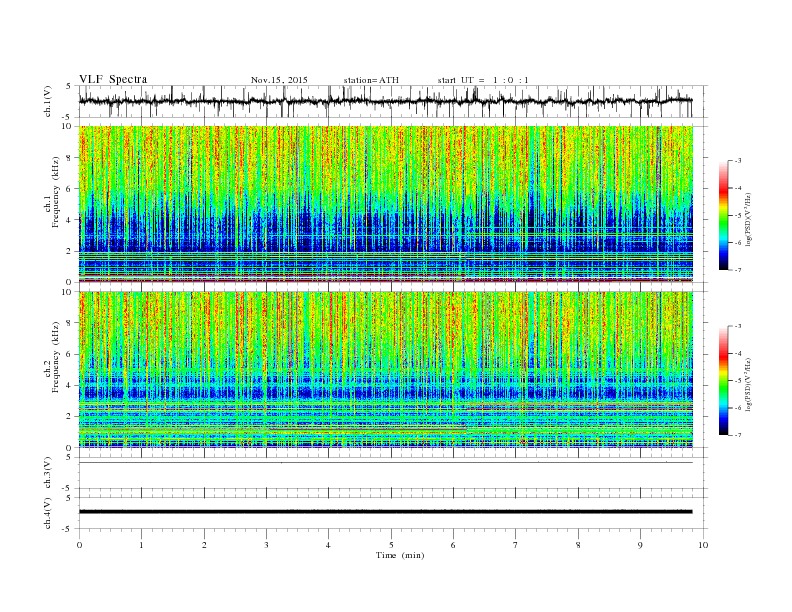This screenshot has width=792, height=612.
Task: Click the "5" tick label on time axis
Action: click(391, 545)
